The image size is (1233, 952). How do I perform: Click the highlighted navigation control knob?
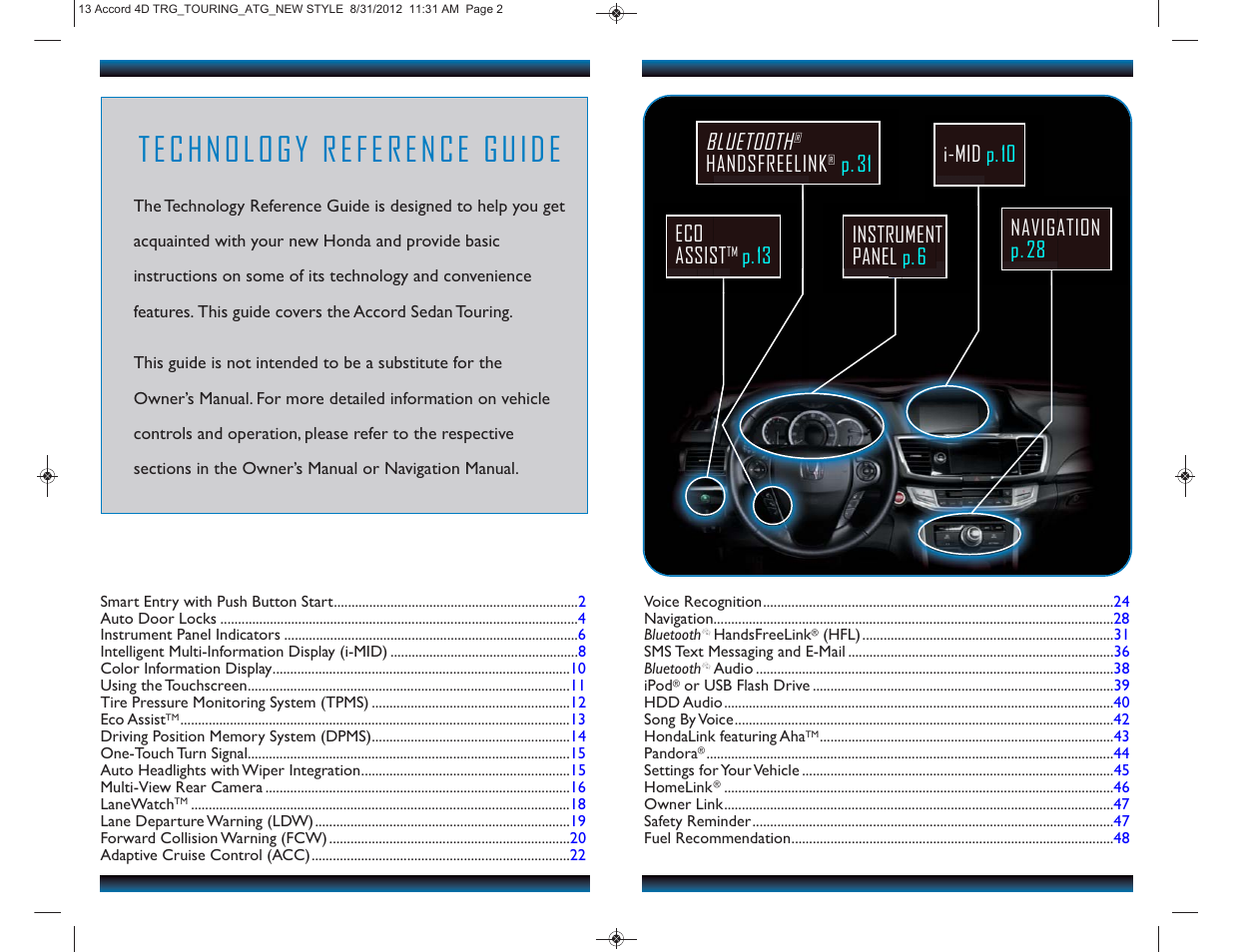(x=968, y=534)
